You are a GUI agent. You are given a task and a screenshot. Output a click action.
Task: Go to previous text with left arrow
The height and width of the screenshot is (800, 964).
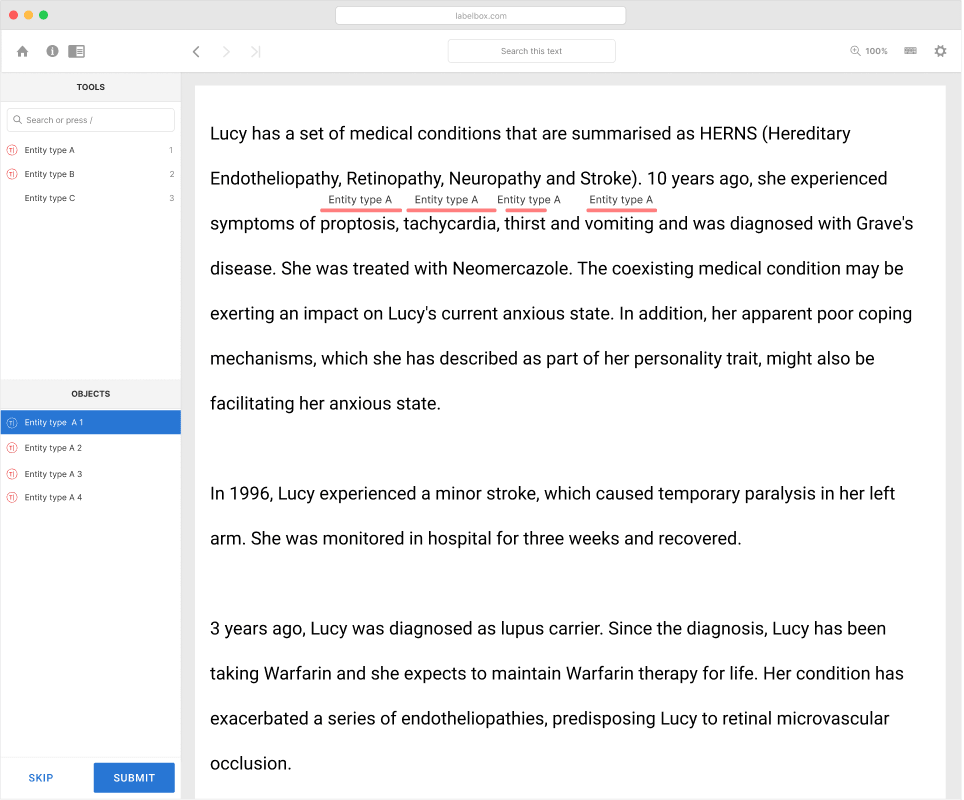pyautogui.click(x=196, y=52)
